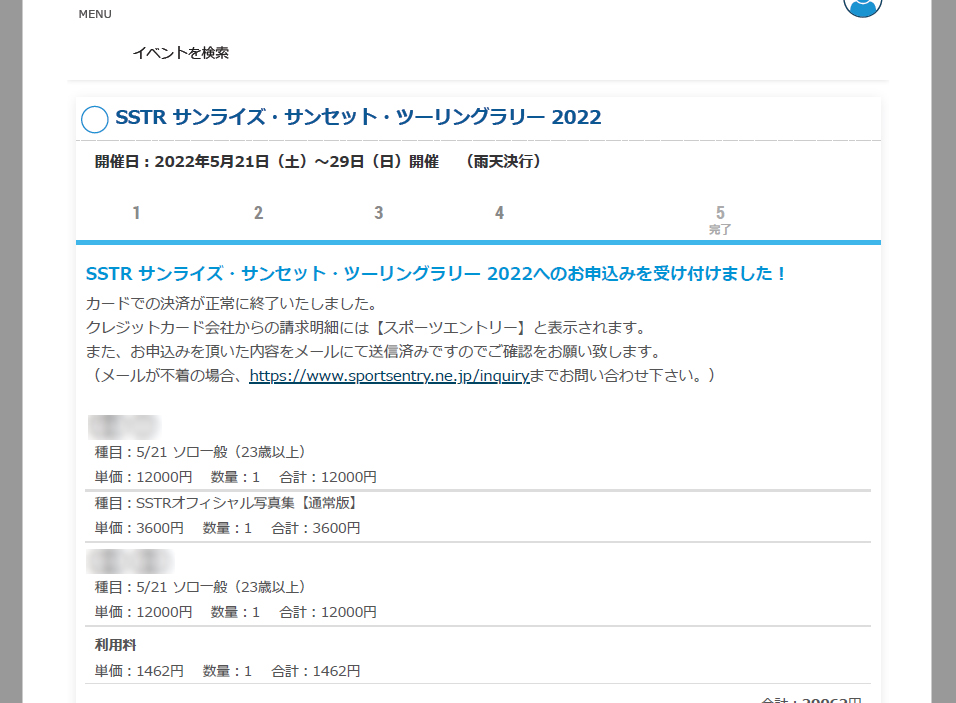Image resolution: width=956 pixels, height=703 pixels.
Task: Click the SSTR 2022 event title
Action: (358, 118)
